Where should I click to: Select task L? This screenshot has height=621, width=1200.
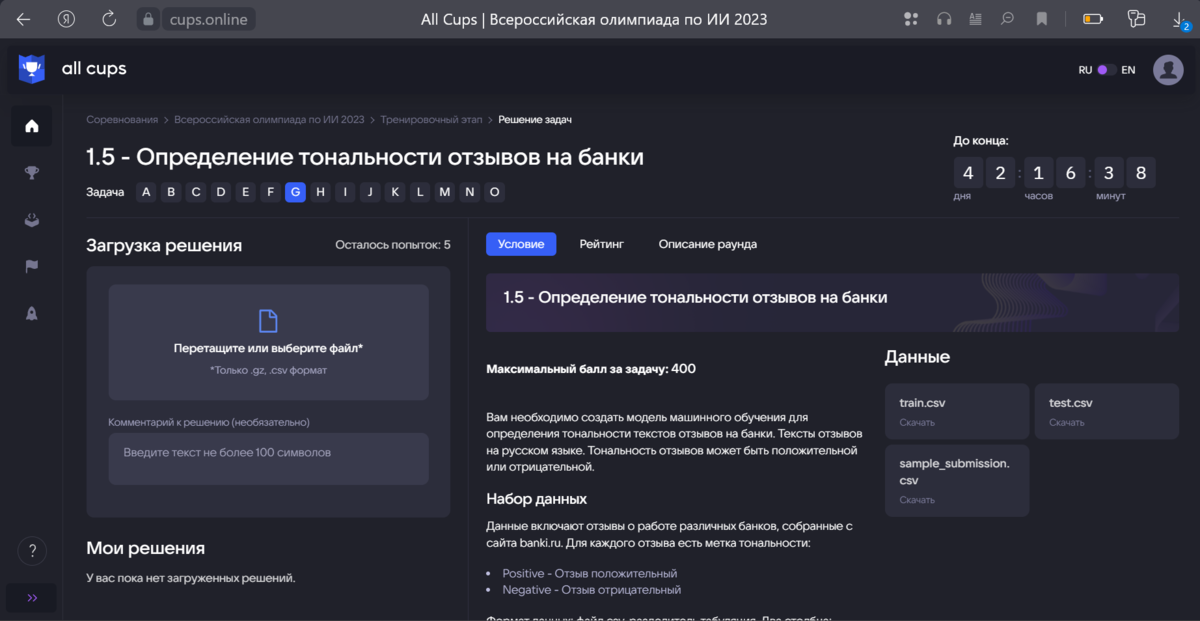pyautogui.click(x=420, y=192)
